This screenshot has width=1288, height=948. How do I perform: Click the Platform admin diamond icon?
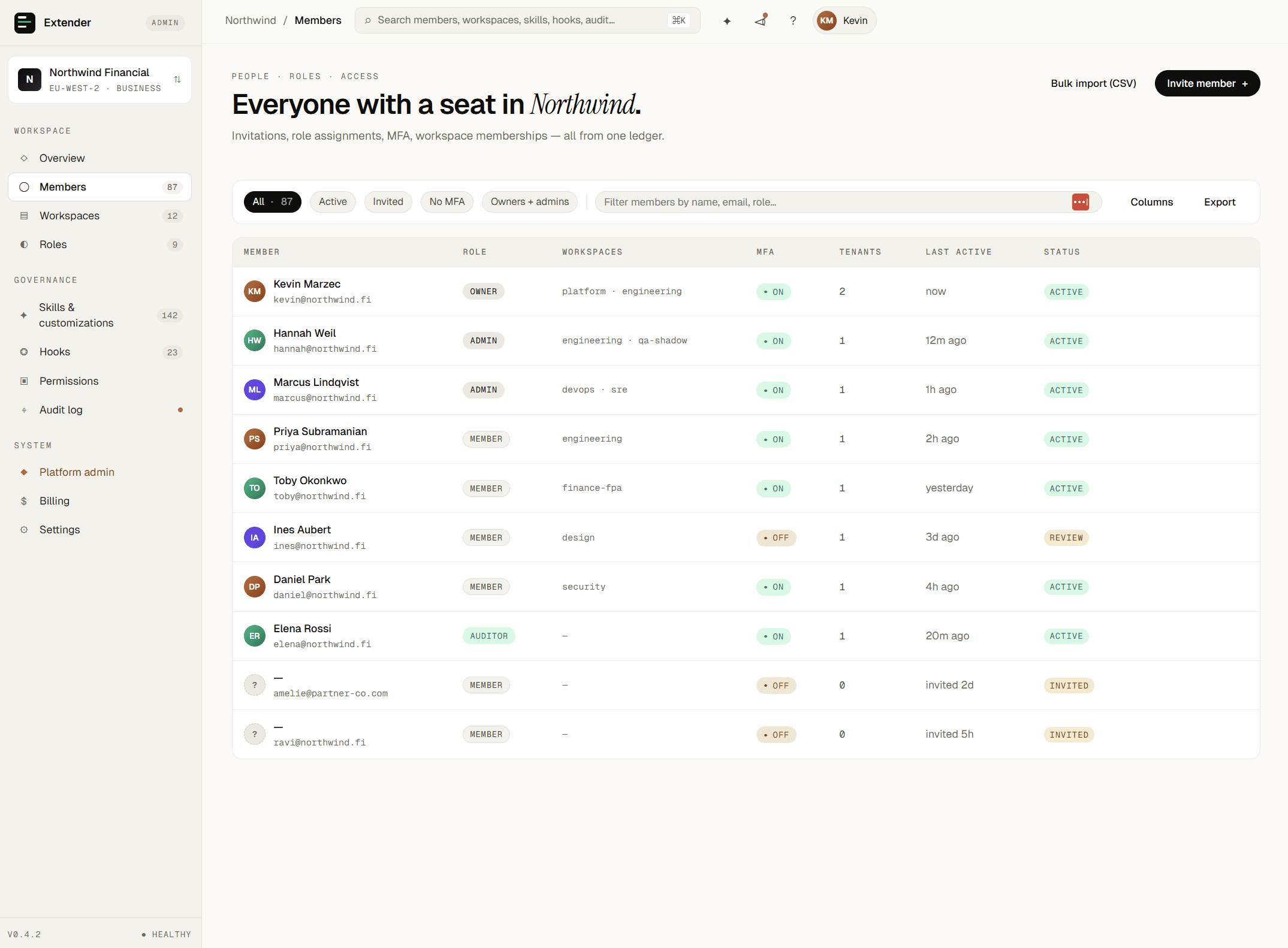click(24, 472)
